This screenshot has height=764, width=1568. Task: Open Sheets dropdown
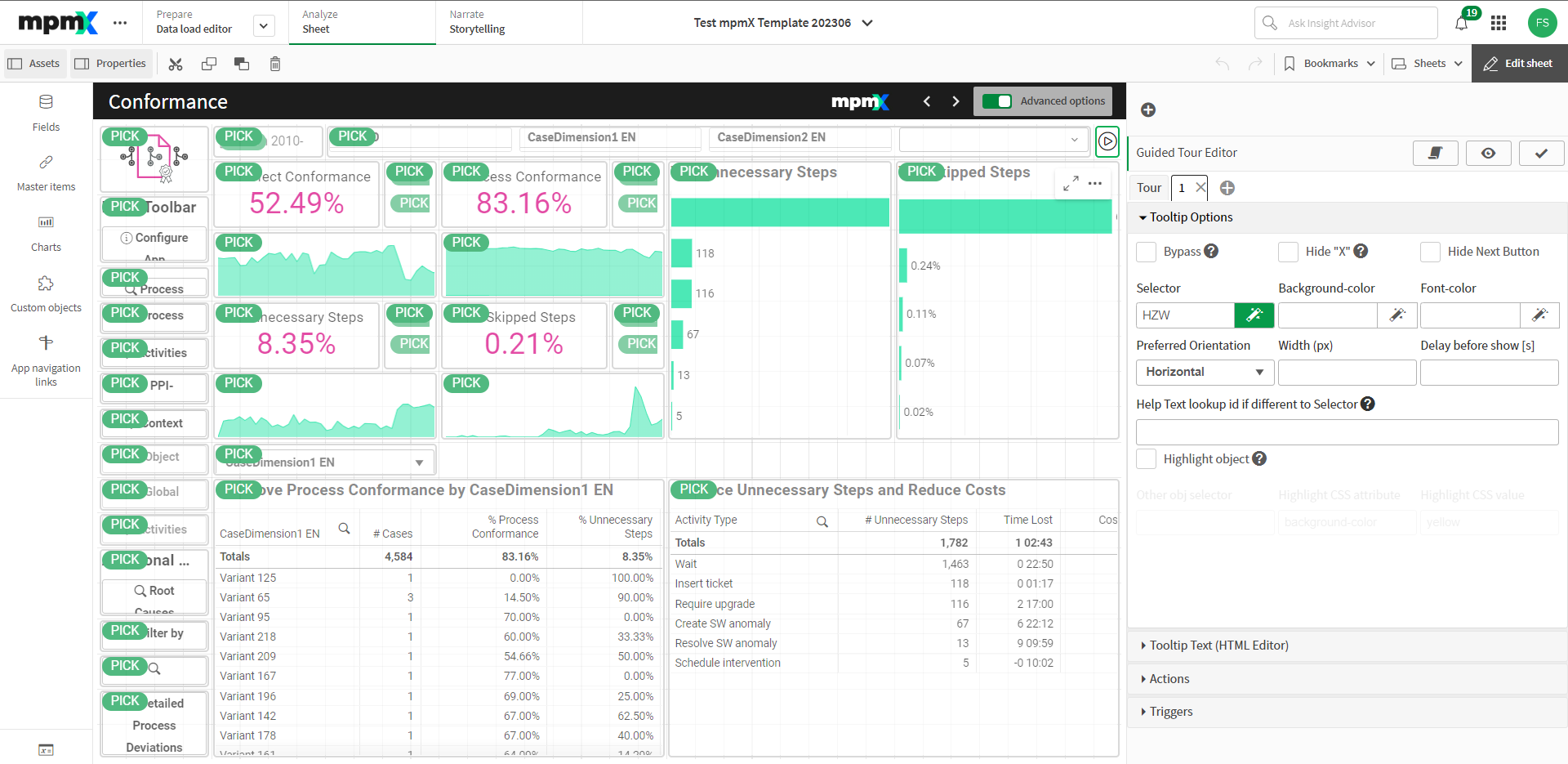pyautogui.click(x=1427, y=64)
